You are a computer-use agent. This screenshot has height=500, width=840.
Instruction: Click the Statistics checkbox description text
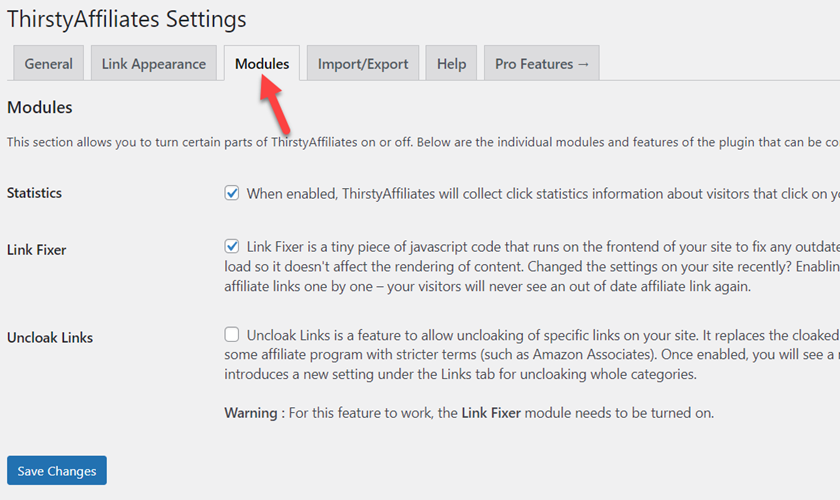[x=543, y=193]
